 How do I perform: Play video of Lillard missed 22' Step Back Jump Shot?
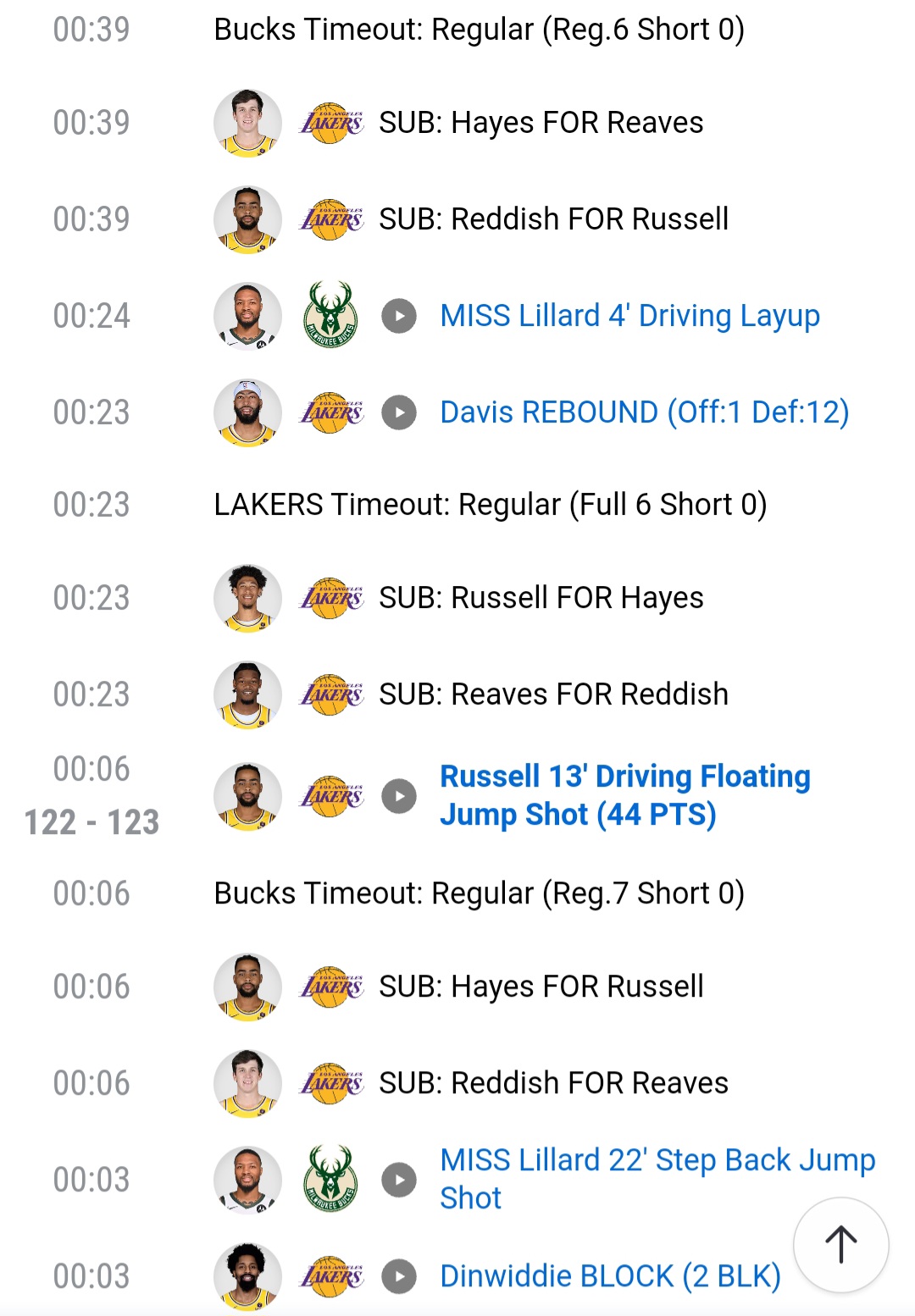(399, 1180)
